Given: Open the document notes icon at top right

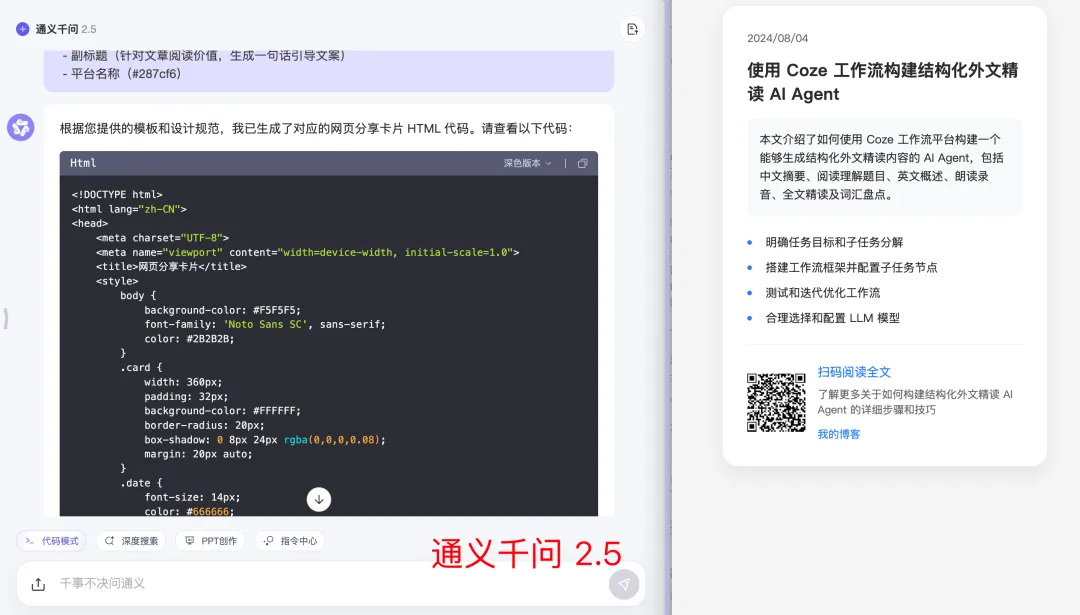Looking at the screenshot, I should 632,29.
